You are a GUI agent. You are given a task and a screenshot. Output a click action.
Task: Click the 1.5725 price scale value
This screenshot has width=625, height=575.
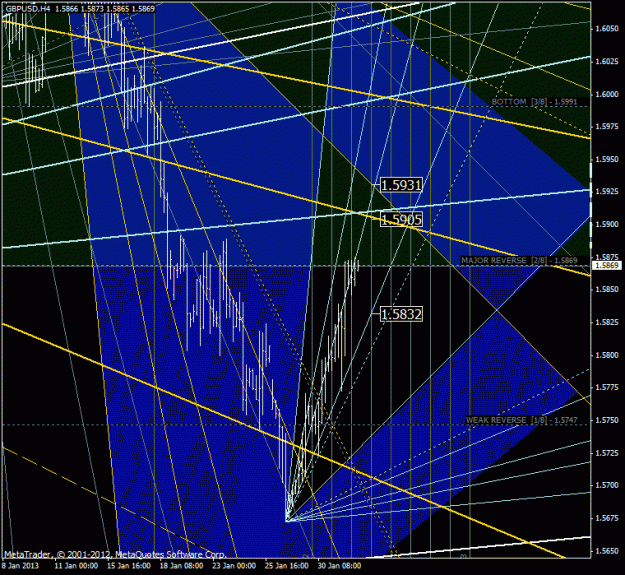(x=607, y=453)
